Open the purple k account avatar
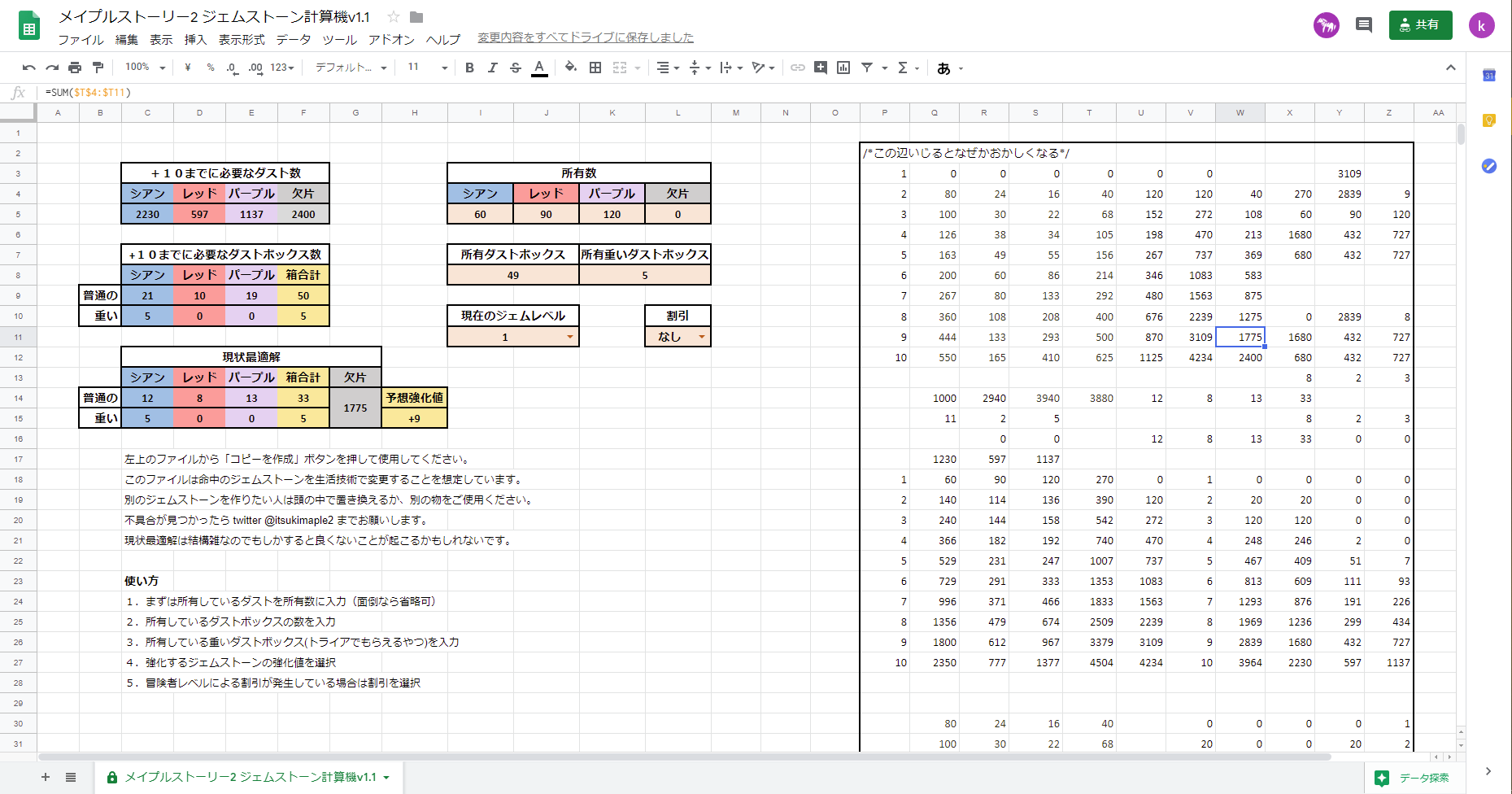Image resolution: width=1512 pixels, height=794 pixels. (1482, 25)
